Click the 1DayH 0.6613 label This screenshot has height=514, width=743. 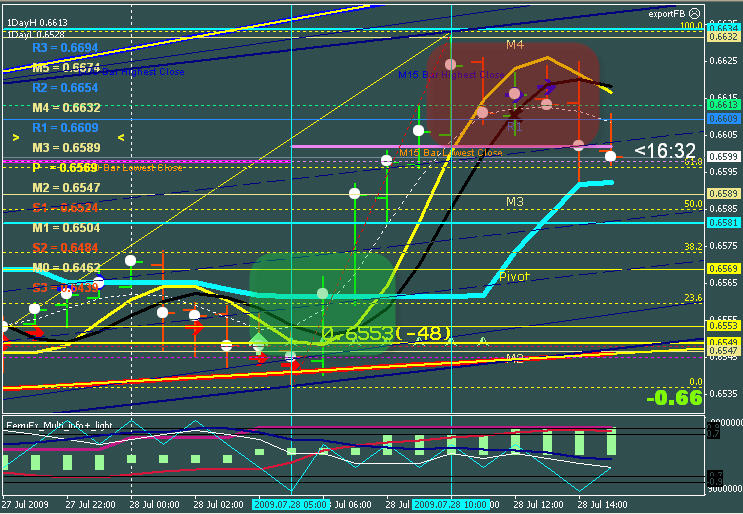[x=37, y=23]
